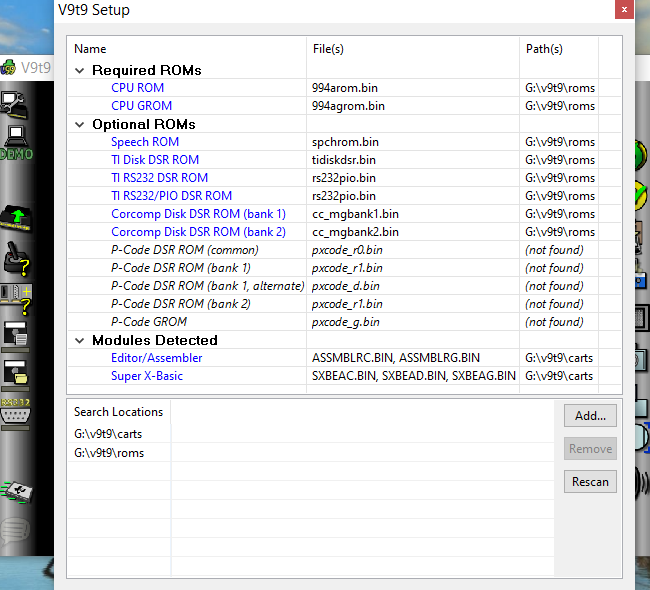
Task: Select the P-Code GROM entry
Action: (149, 322)
